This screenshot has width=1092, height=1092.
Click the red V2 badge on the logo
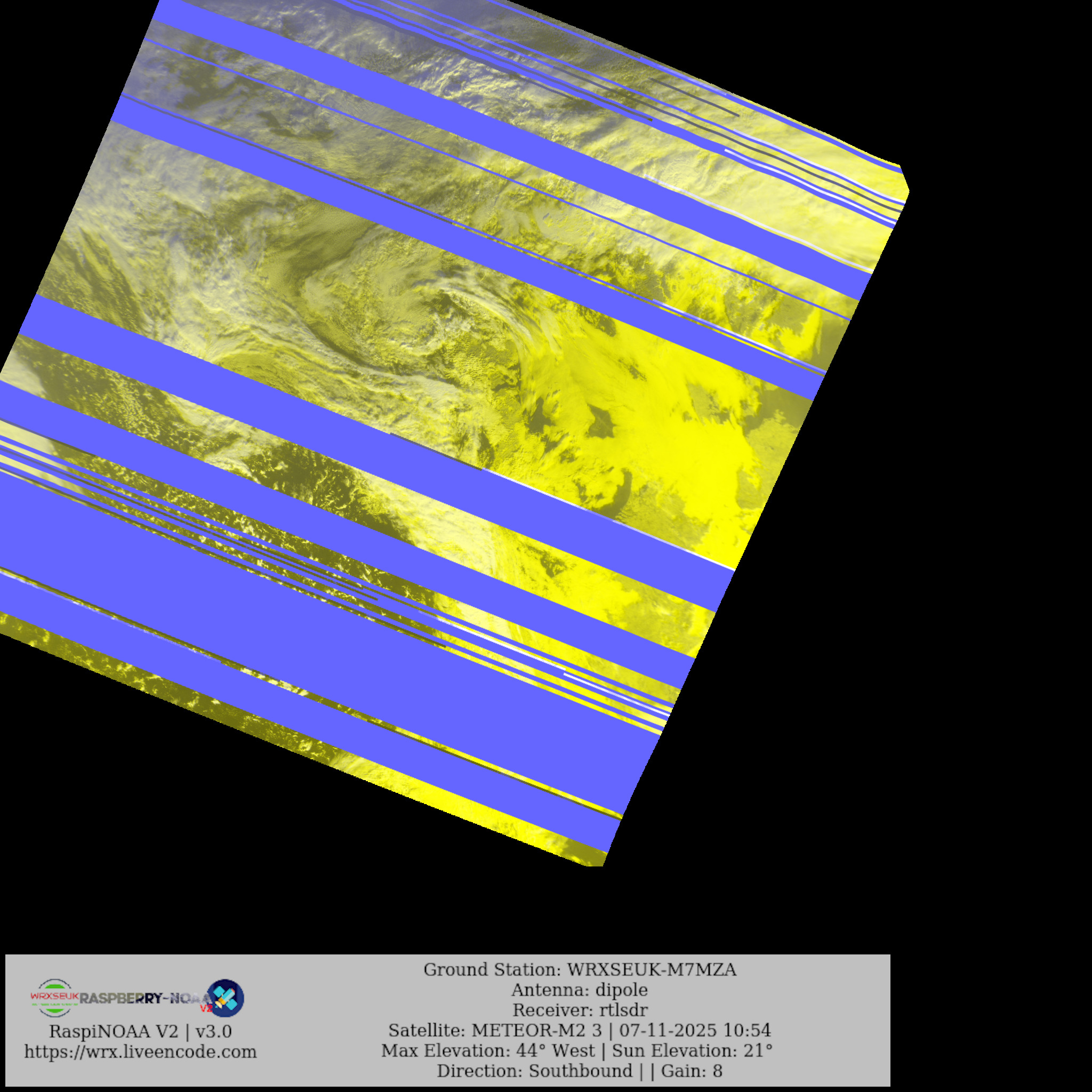pos(207,1008)
